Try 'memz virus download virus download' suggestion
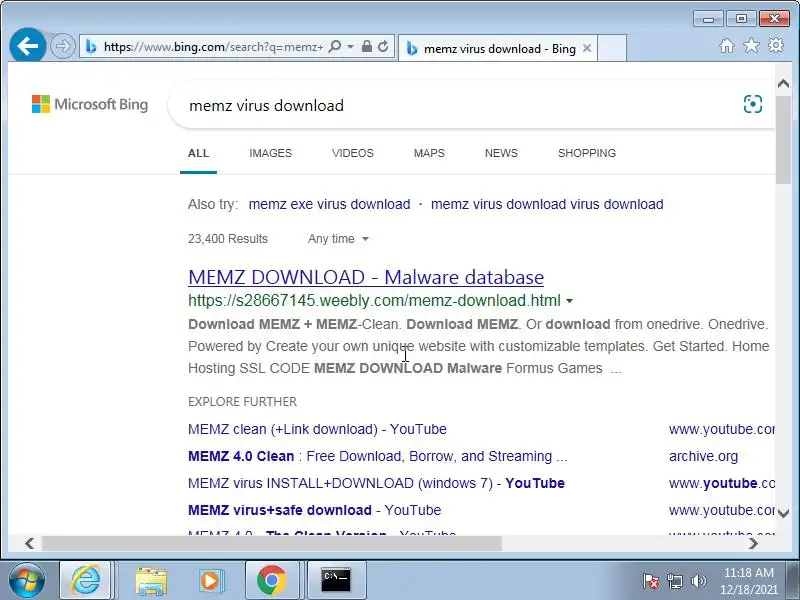 coord(547,204)
